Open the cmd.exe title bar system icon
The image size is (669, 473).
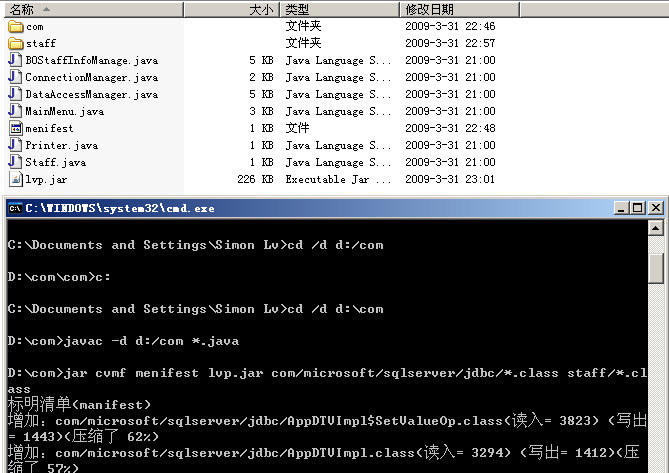[x=15, y=208]
